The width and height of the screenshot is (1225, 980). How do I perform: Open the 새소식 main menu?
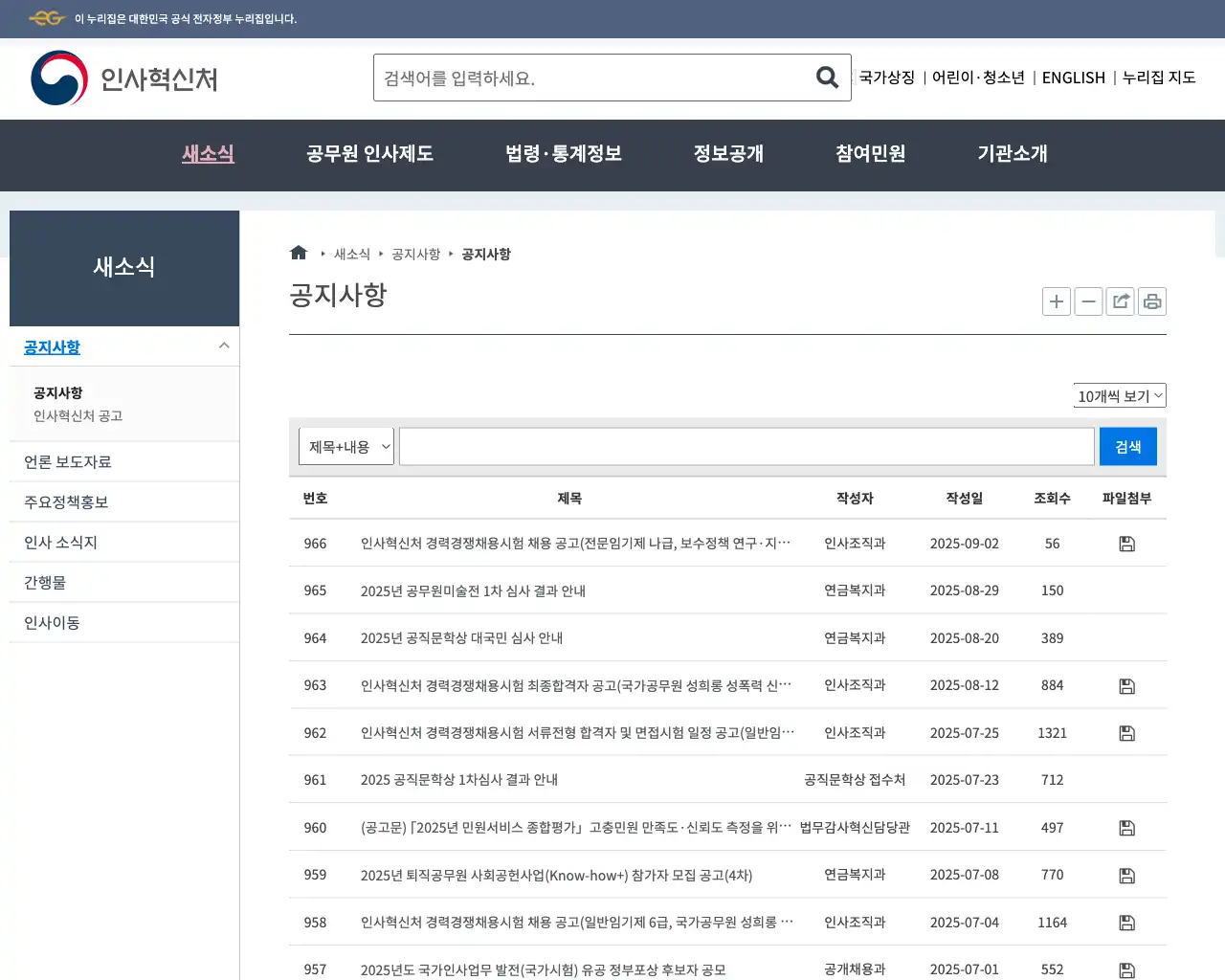(x=208, y=153)
